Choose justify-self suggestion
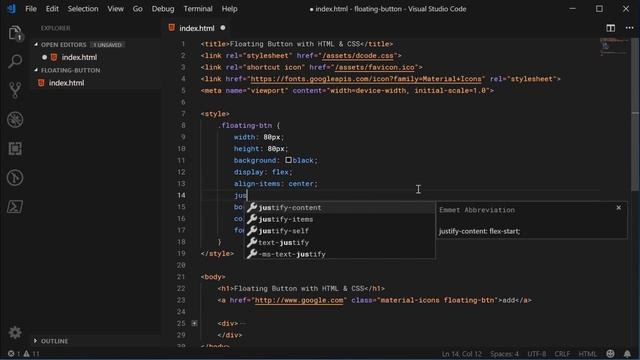The width and height of the screenshot is (640, 360). pyautogui.click(x=340, y=231)
